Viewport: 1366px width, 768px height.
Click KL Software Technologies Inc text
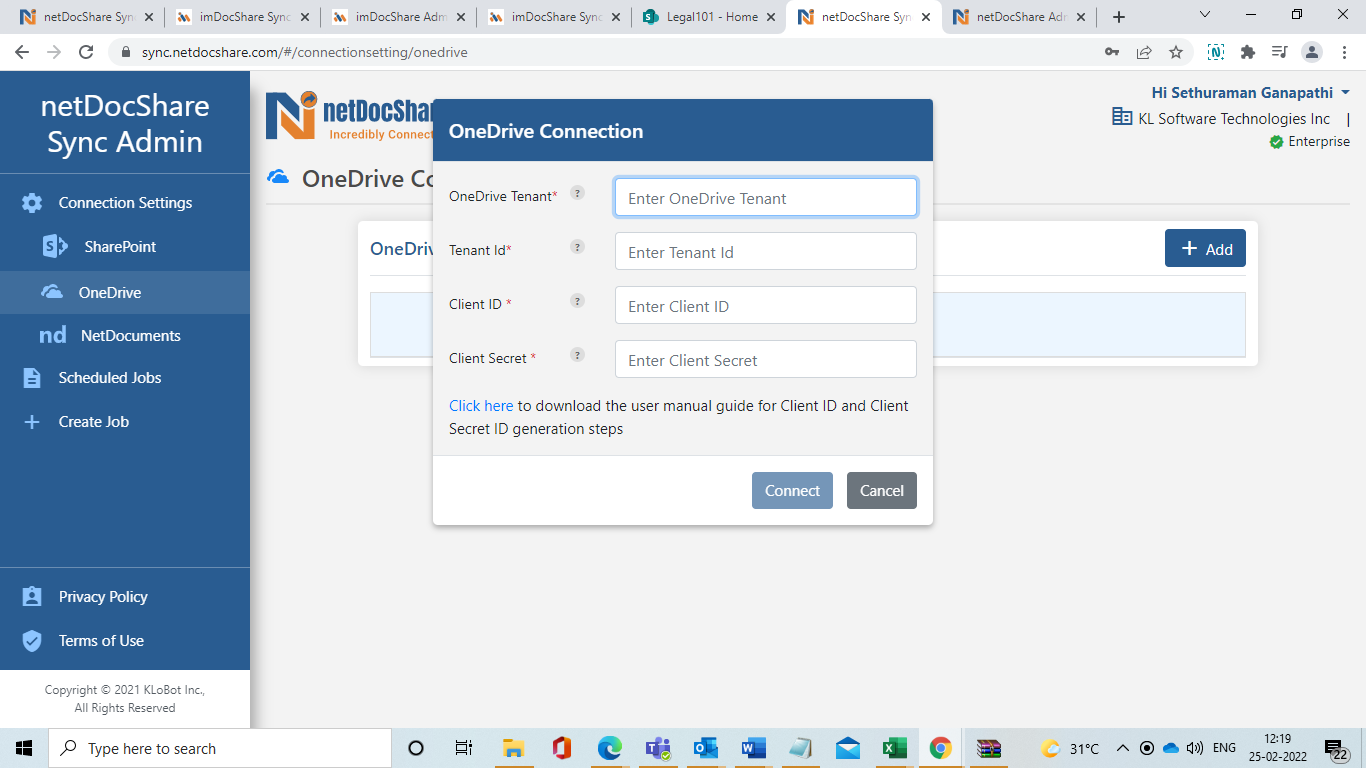tap(1234, 119)
